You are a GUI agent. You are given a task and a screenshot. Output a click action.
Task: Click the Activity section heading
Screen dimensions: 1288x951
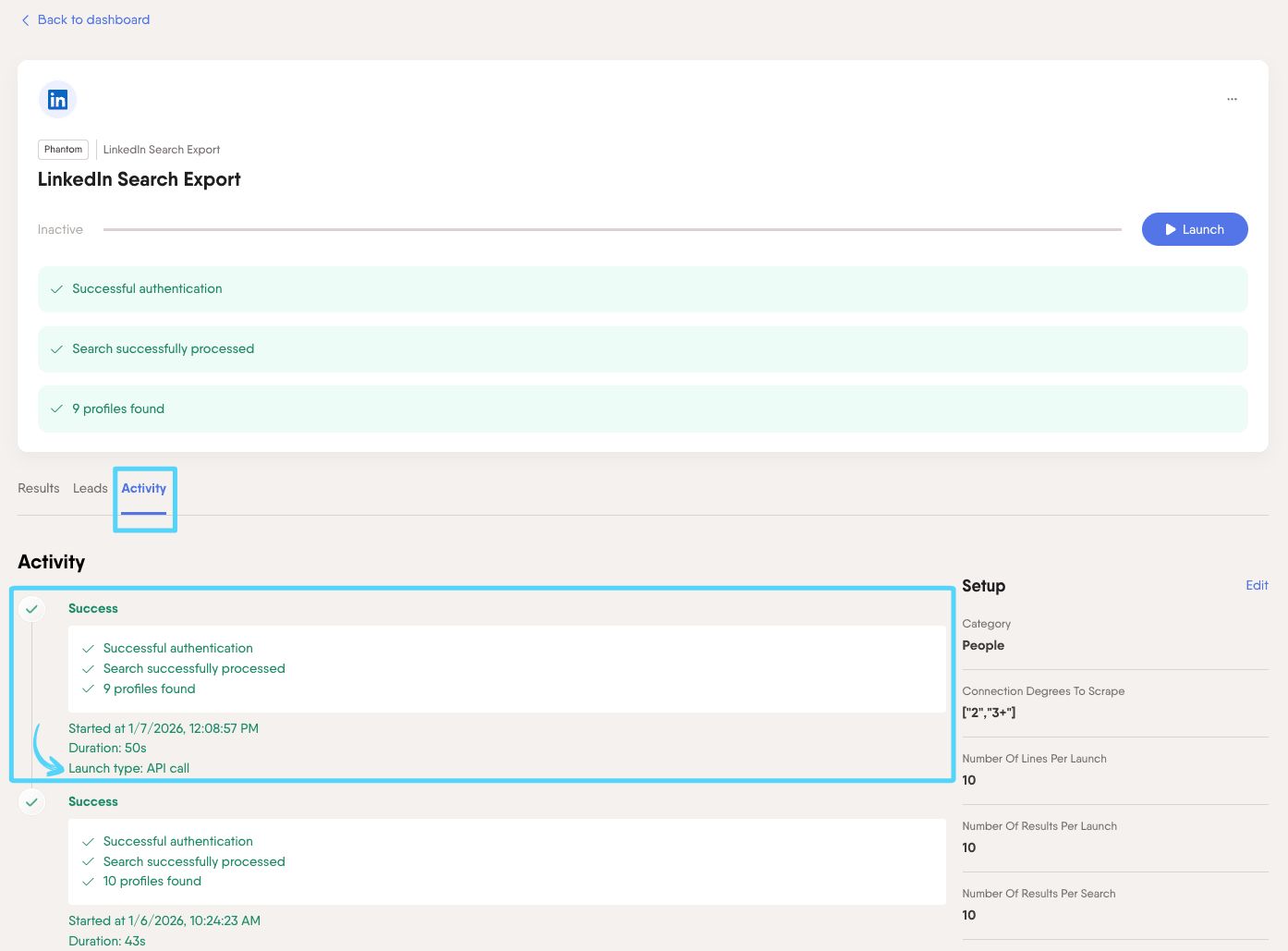52,562
